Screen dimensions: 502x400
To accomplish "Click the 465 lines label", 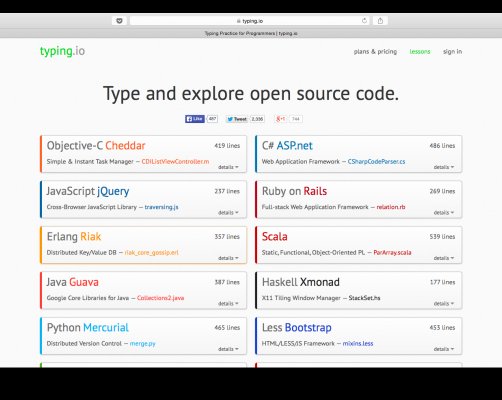I will coord(227,328).
